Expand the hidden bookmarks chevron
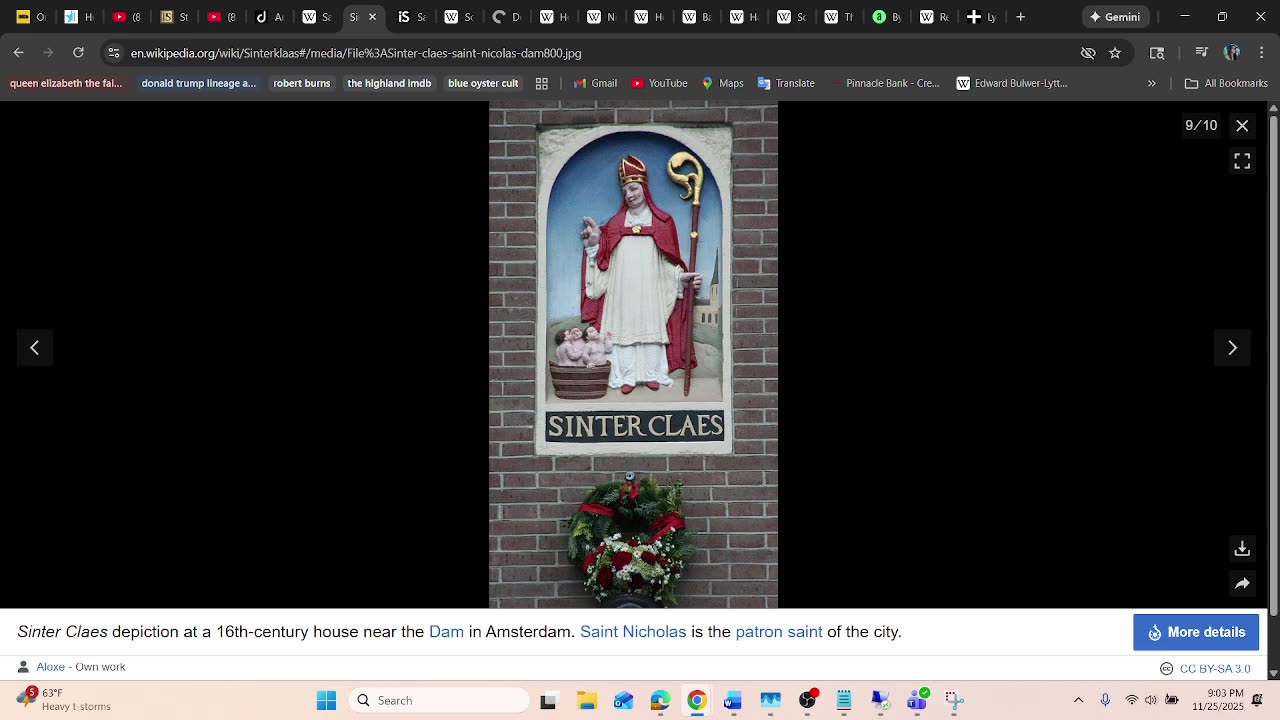This screenshot has height=720, width=1280. 1152,83
